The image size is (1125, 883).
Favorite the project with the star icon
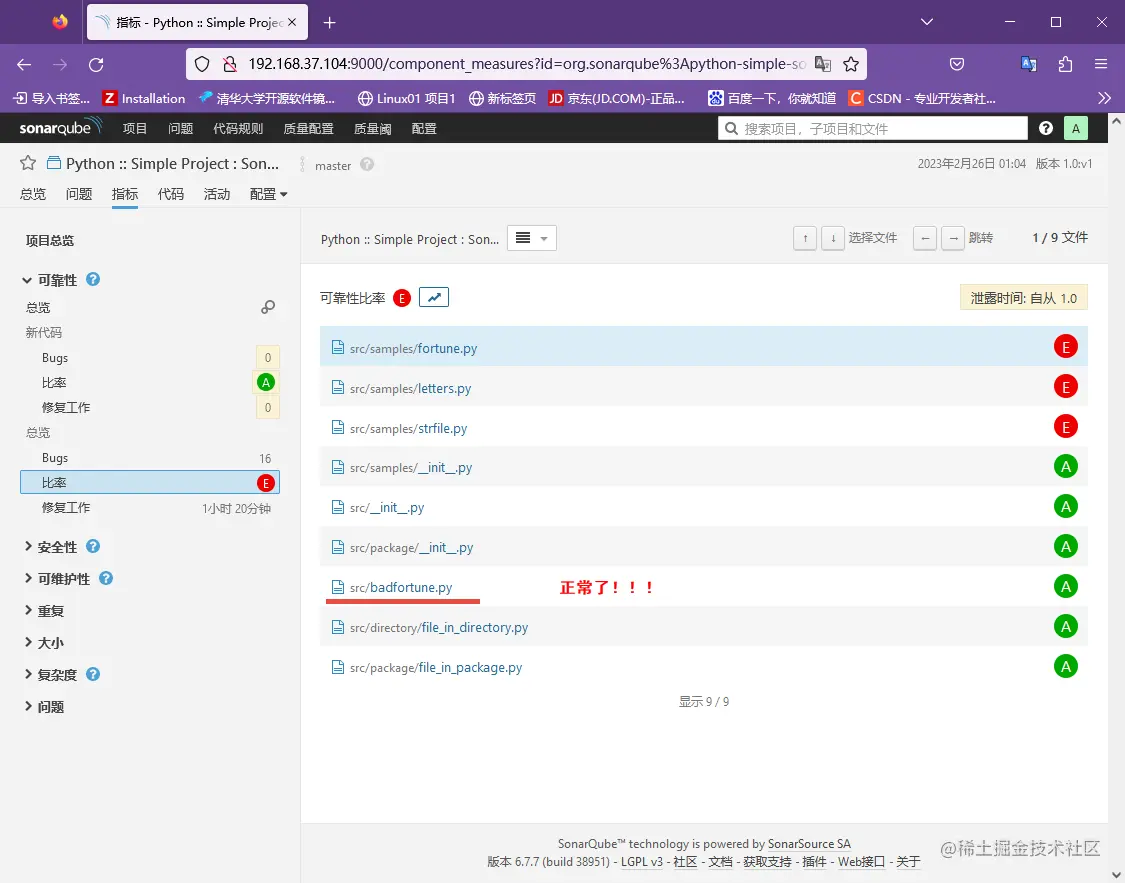pos(28,163)
